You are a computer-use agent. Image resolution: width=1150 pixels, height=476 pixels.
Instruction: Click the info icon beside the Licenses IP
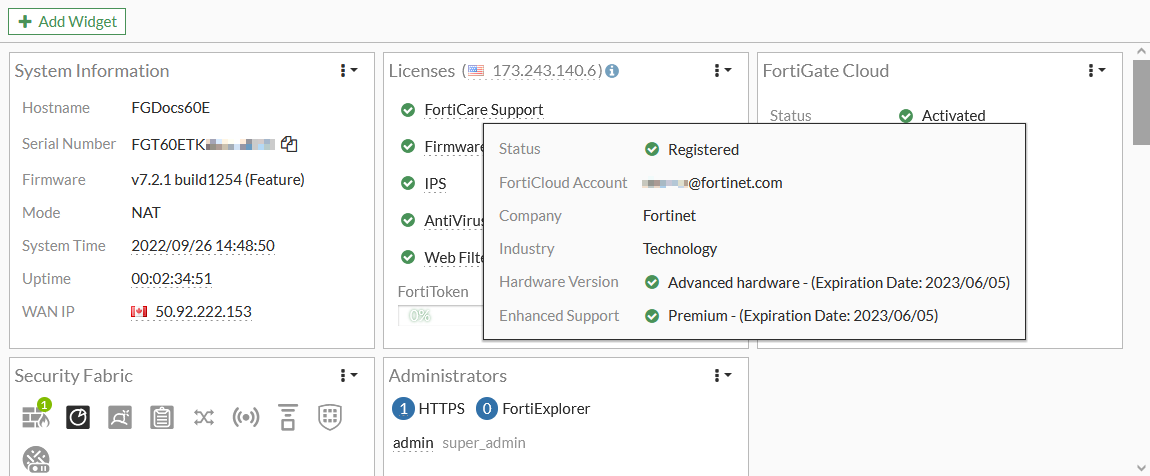tap(612, 71)
